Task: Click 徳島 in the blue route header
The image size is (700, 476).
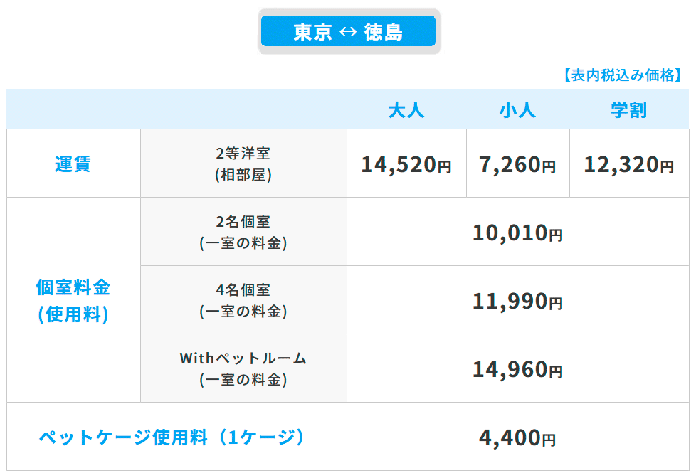Action: pyautogui.click(x=383, y=32)
